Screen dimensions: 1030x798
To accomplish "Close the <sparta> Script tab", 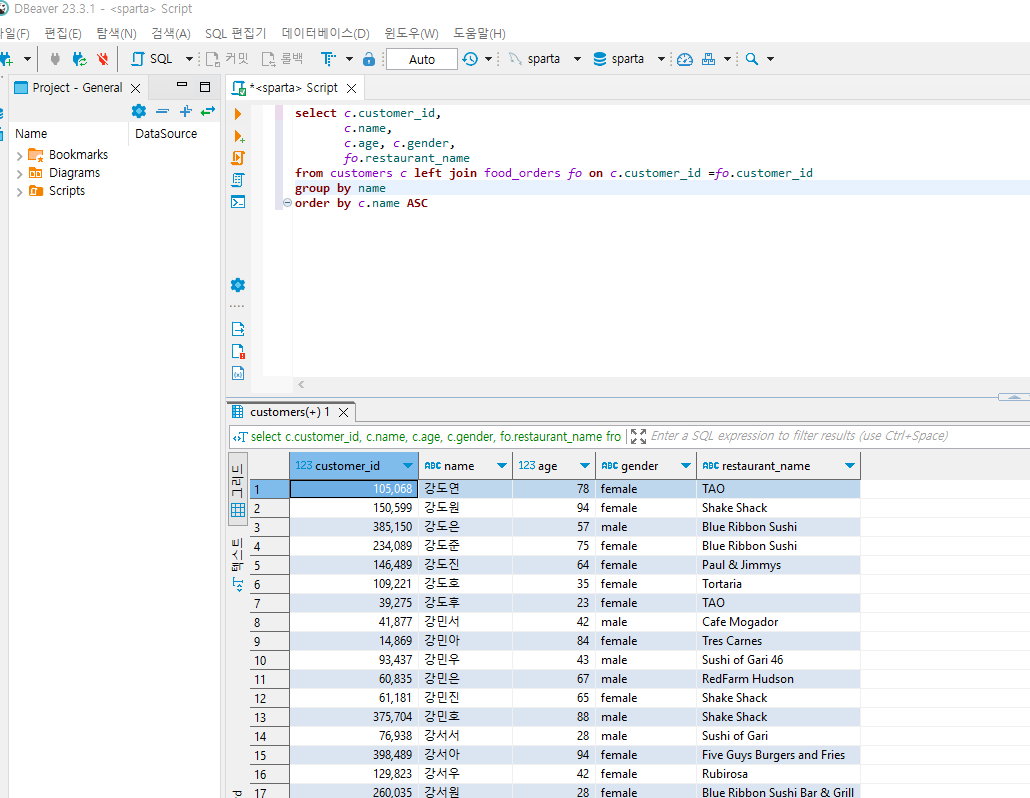I will (351, 88).
